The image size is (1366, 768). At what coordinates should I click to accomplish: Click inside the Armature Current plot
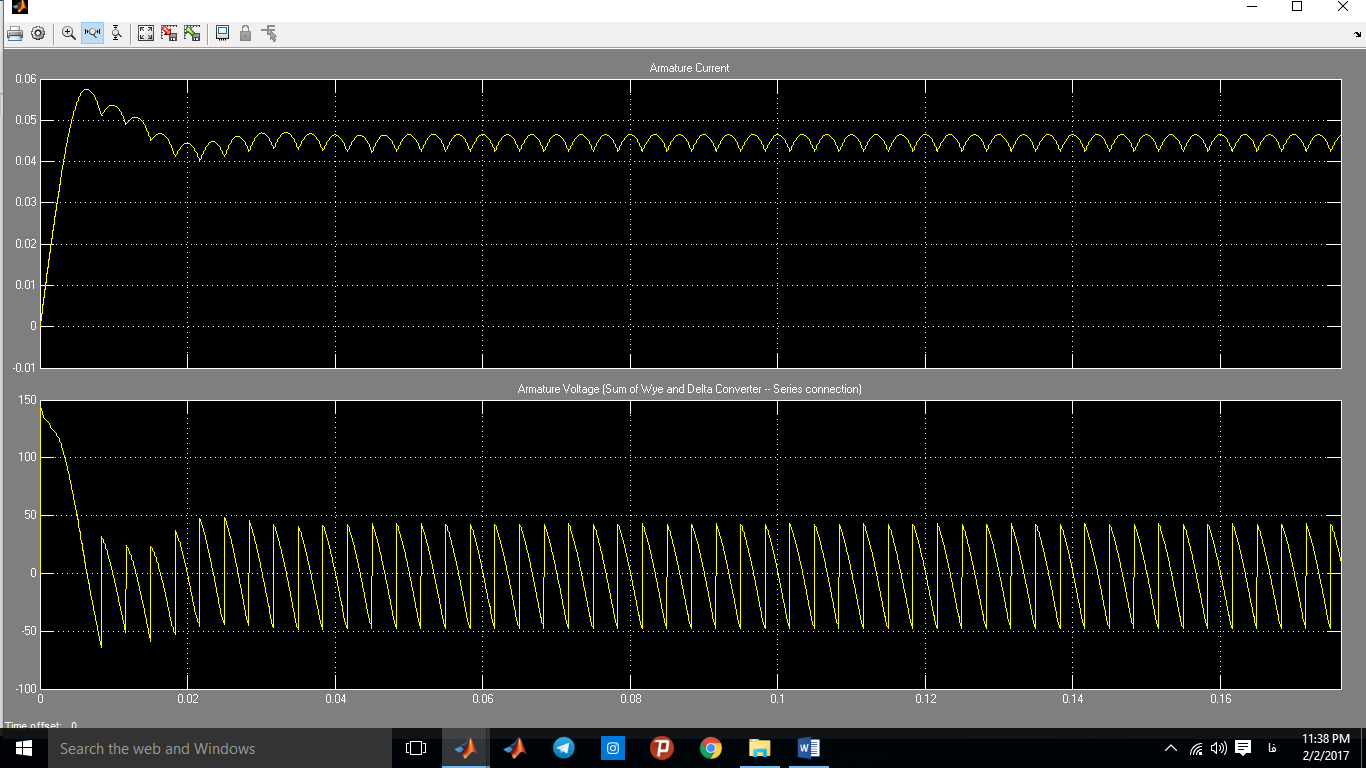coord(690,250)
